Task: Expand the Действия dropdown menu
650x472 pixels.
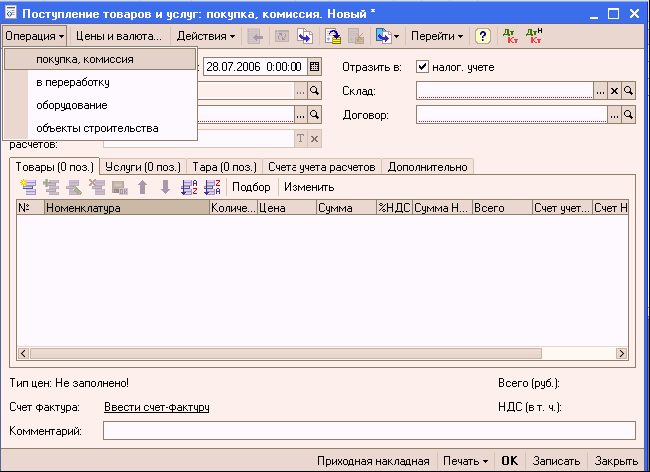Action: pyautogui.click(x=206, y=36)
